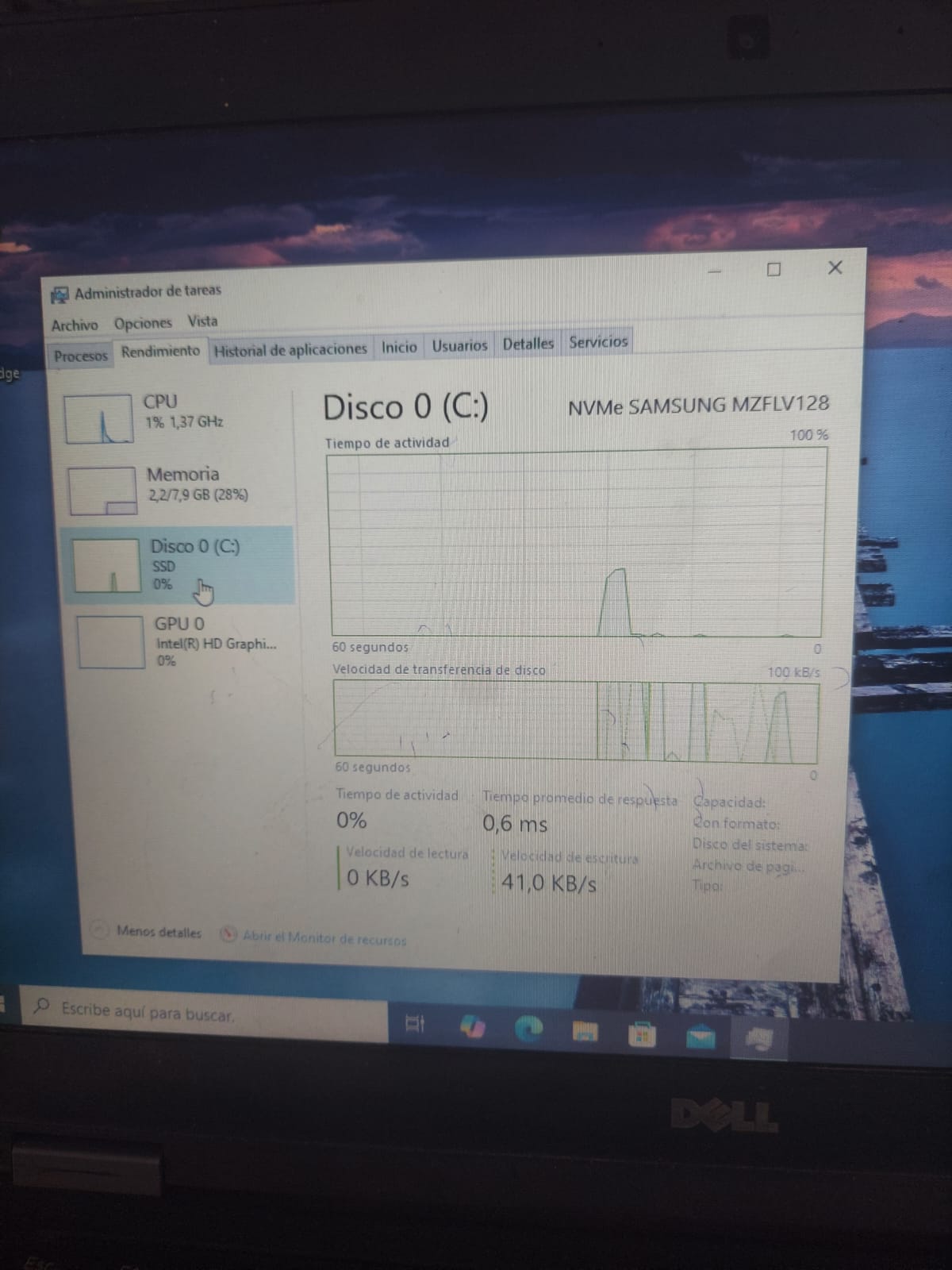Collapse details using the Menos detalles arrow icon

99,929
